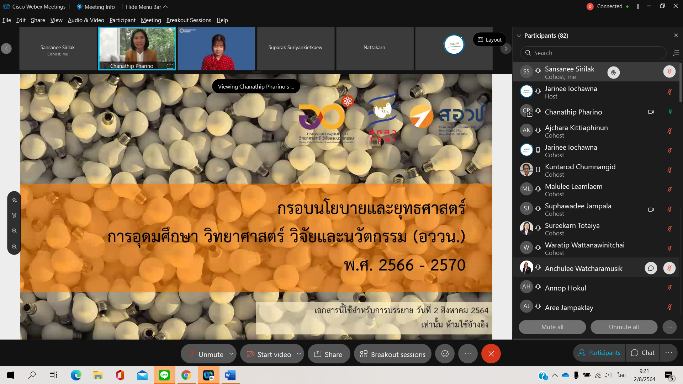Open the Audio & Video menu
Screen dimensions: 683x384
pos(86,20)
